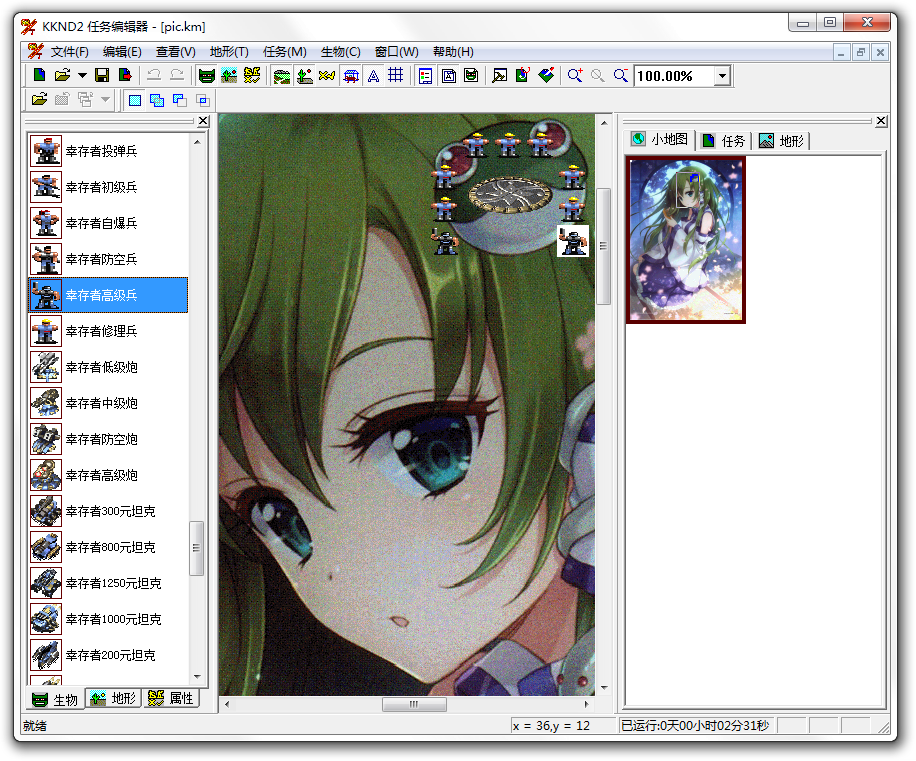Select the 幸存者300元坦克 unit

coord(110,511)
